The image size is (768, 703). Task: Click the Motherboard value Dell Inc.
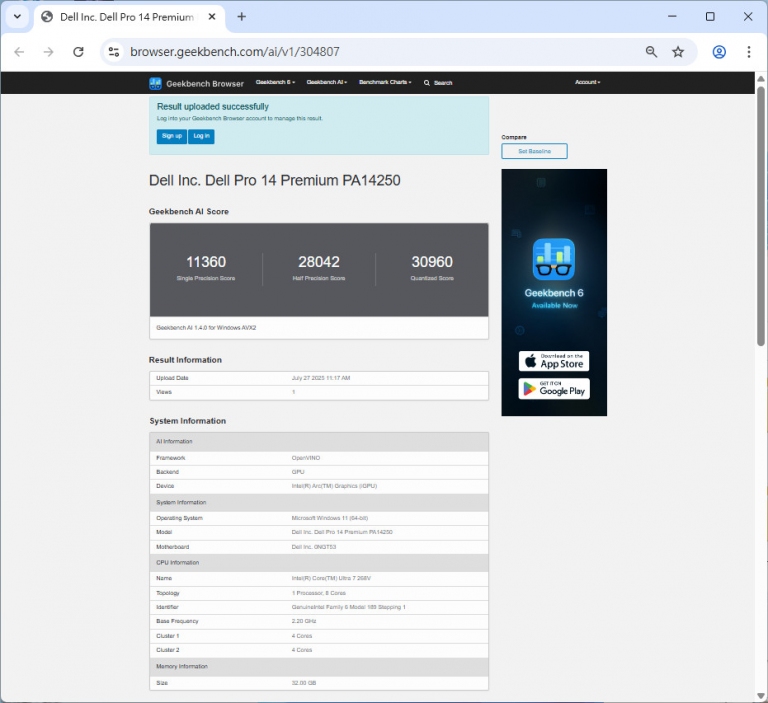point(313,547)
